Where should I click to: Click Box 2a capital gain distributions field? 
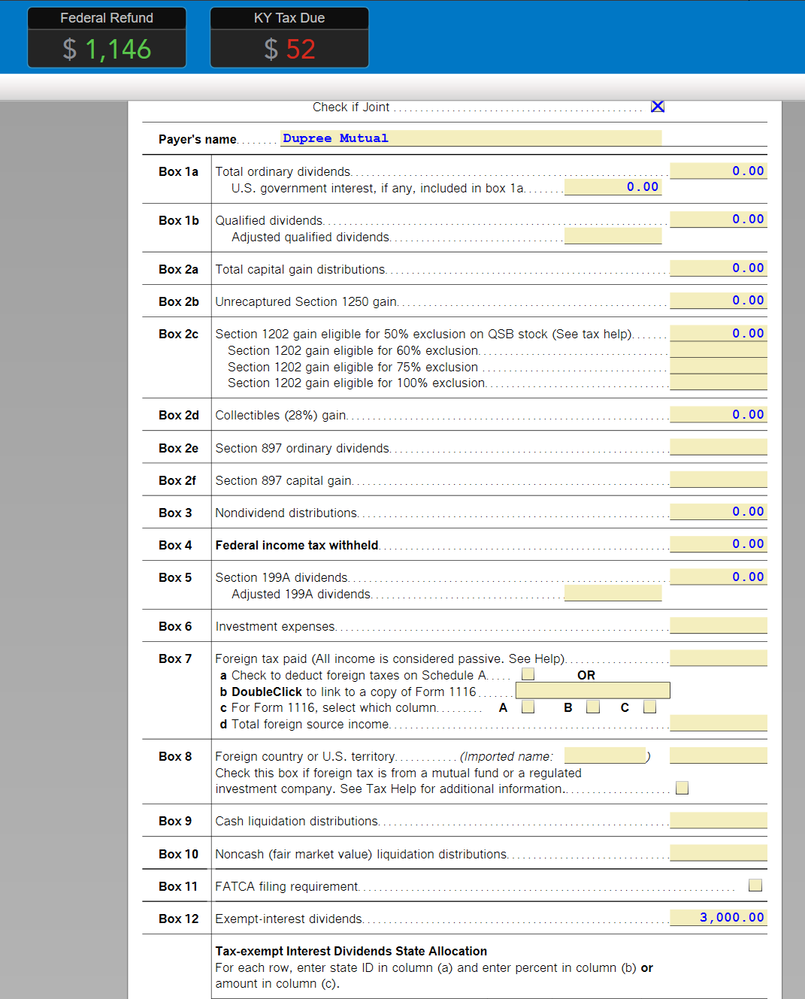click(x=718, y=268)
